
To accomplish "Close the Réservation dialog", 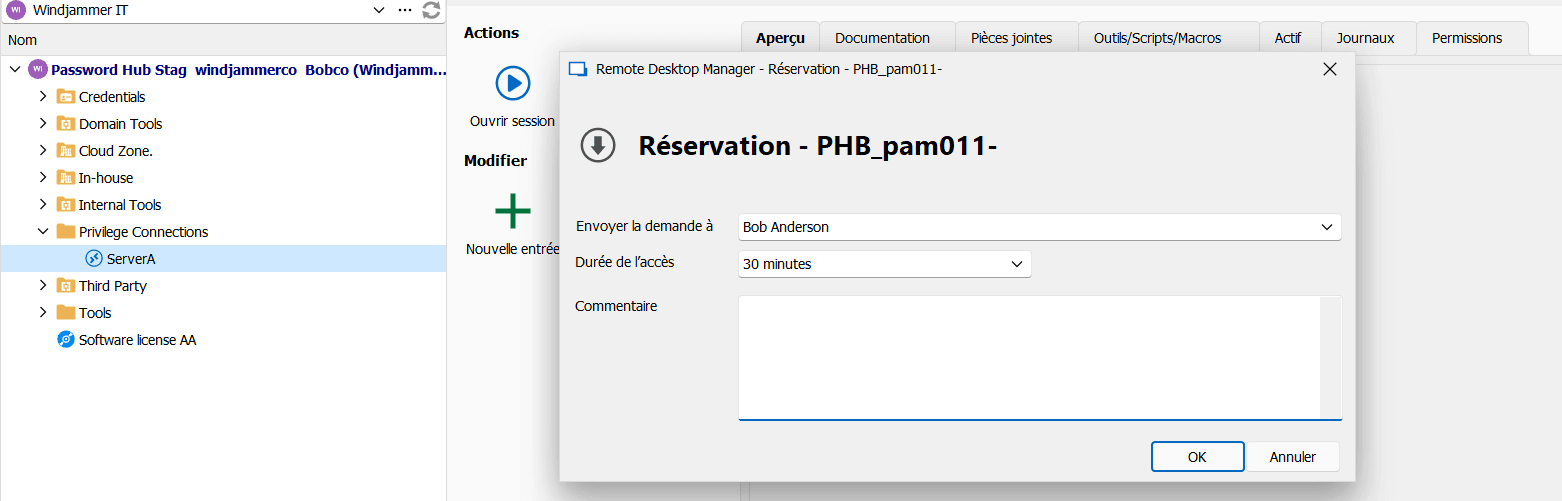I will click(x=1329, y=69).
